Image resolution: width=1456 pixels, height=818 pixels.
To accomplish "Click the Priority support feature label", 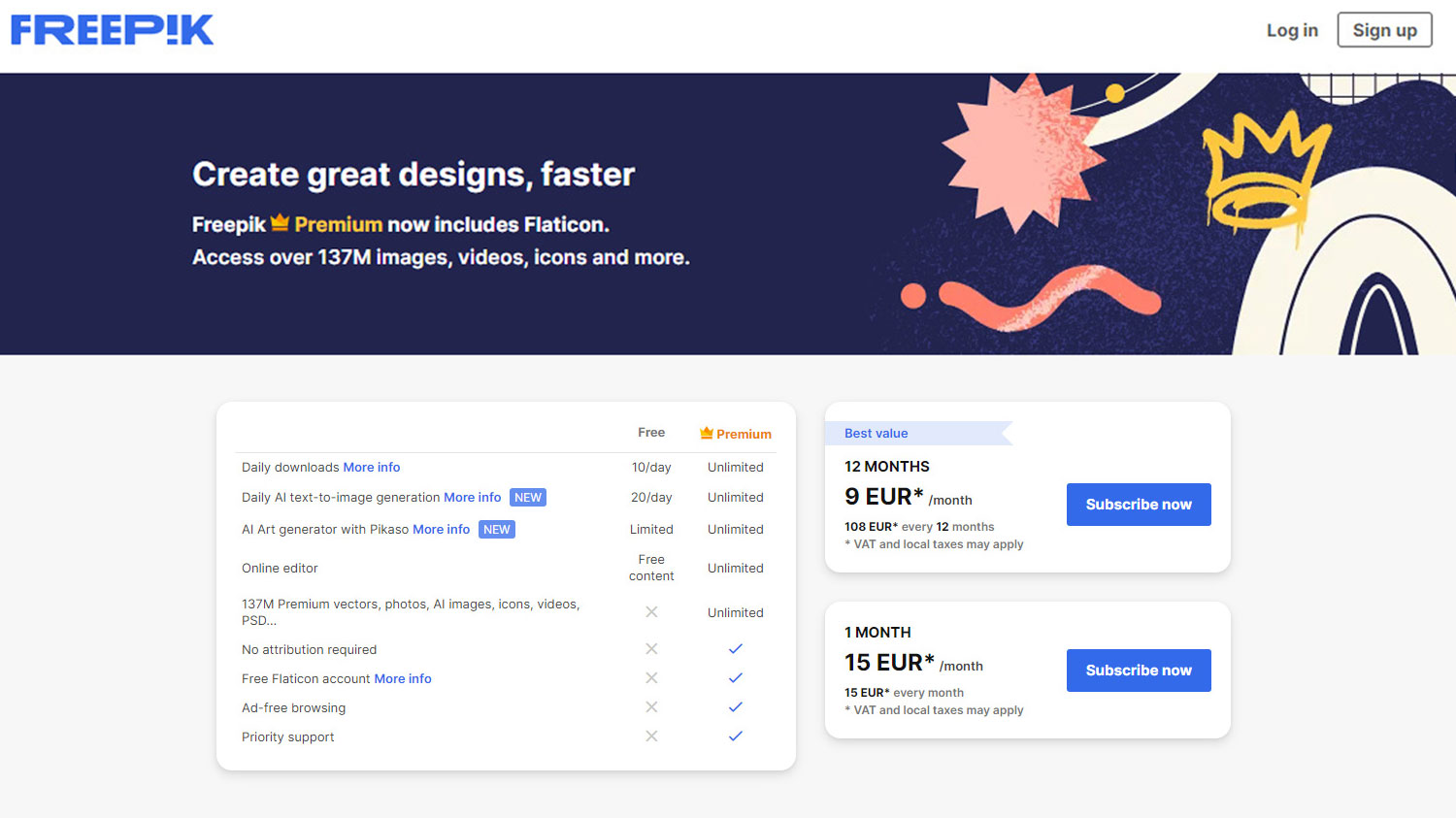I will [x=287, y=736].
